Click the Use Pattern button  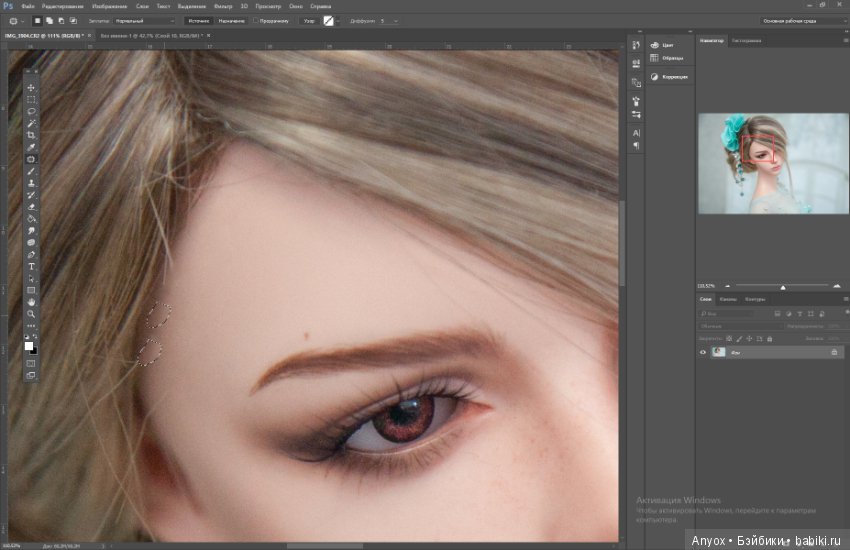309,21
